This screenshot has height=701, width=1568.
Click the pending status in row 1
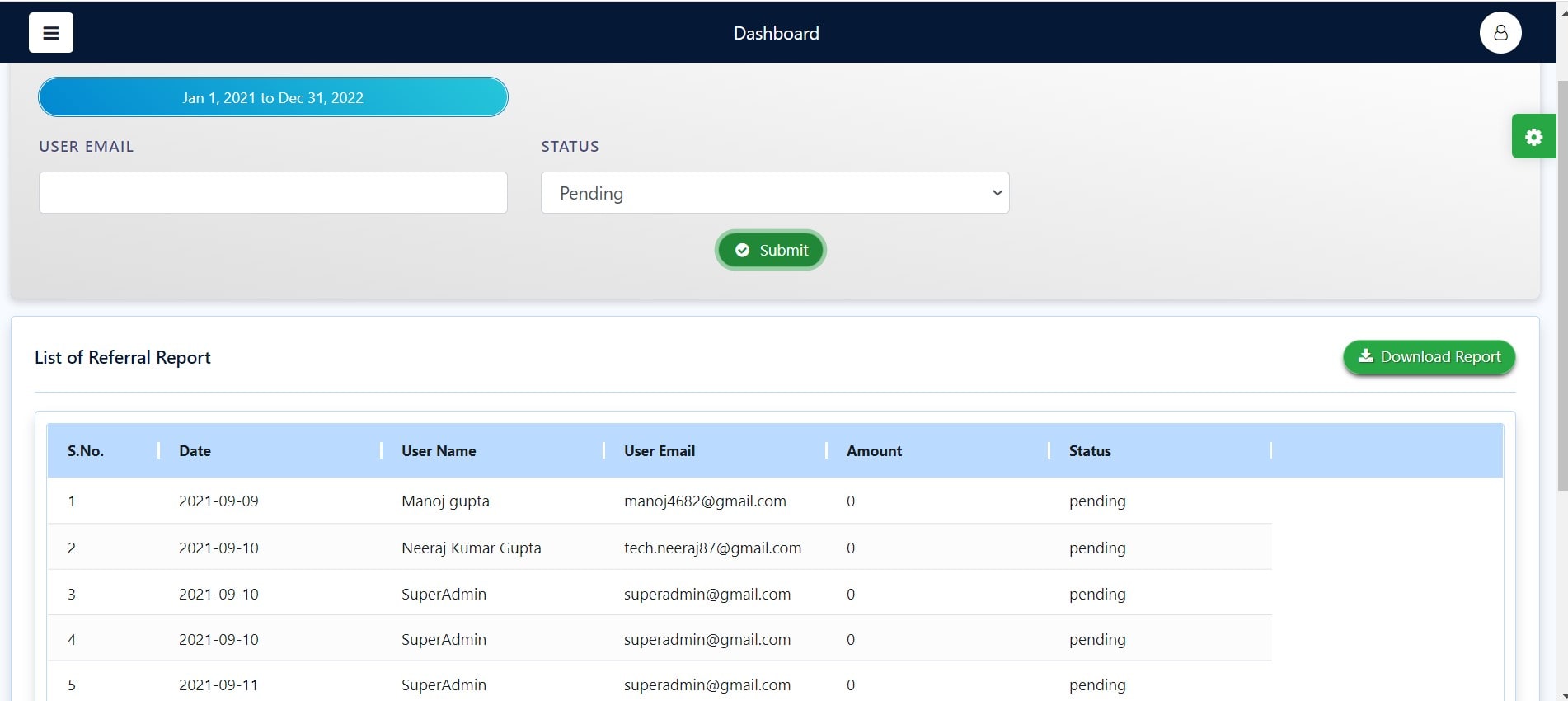tap(1097, 501)
